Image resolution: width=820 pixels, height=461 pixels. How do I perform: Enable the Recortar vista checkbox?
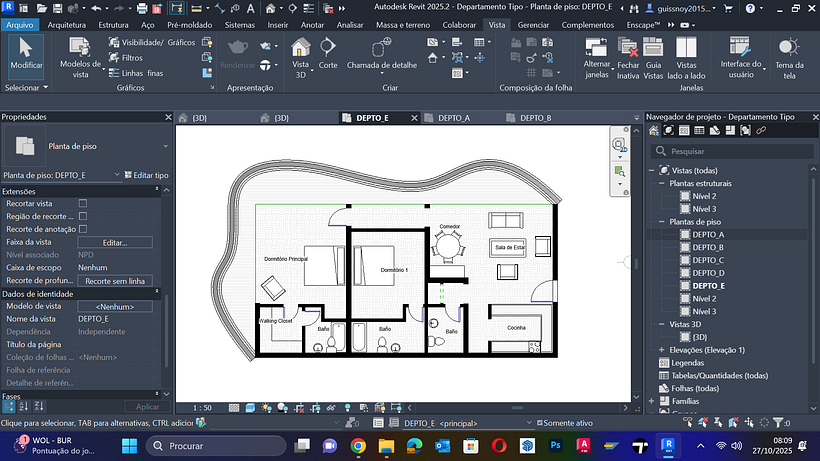pos(83,203)
